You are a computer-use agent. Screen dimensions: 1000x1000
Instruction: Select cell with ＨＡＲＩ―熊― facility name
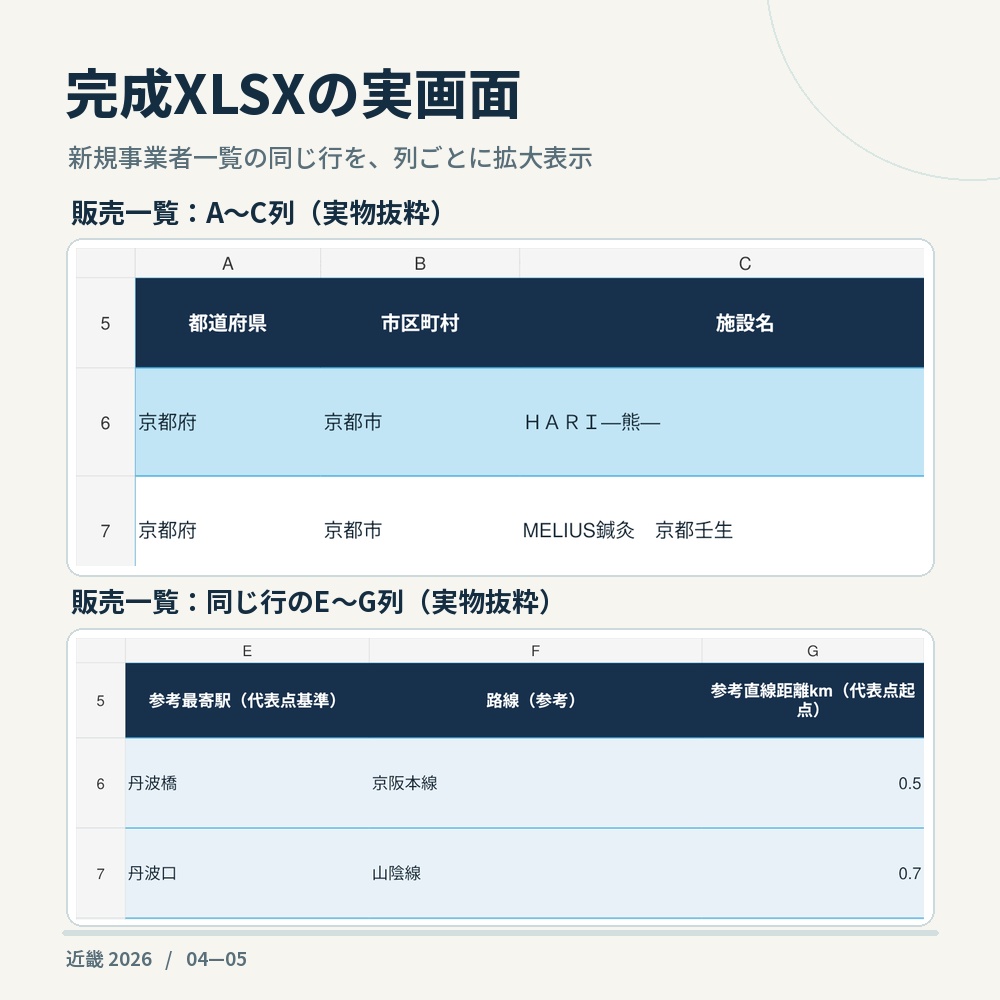click(x=721, y=422)
